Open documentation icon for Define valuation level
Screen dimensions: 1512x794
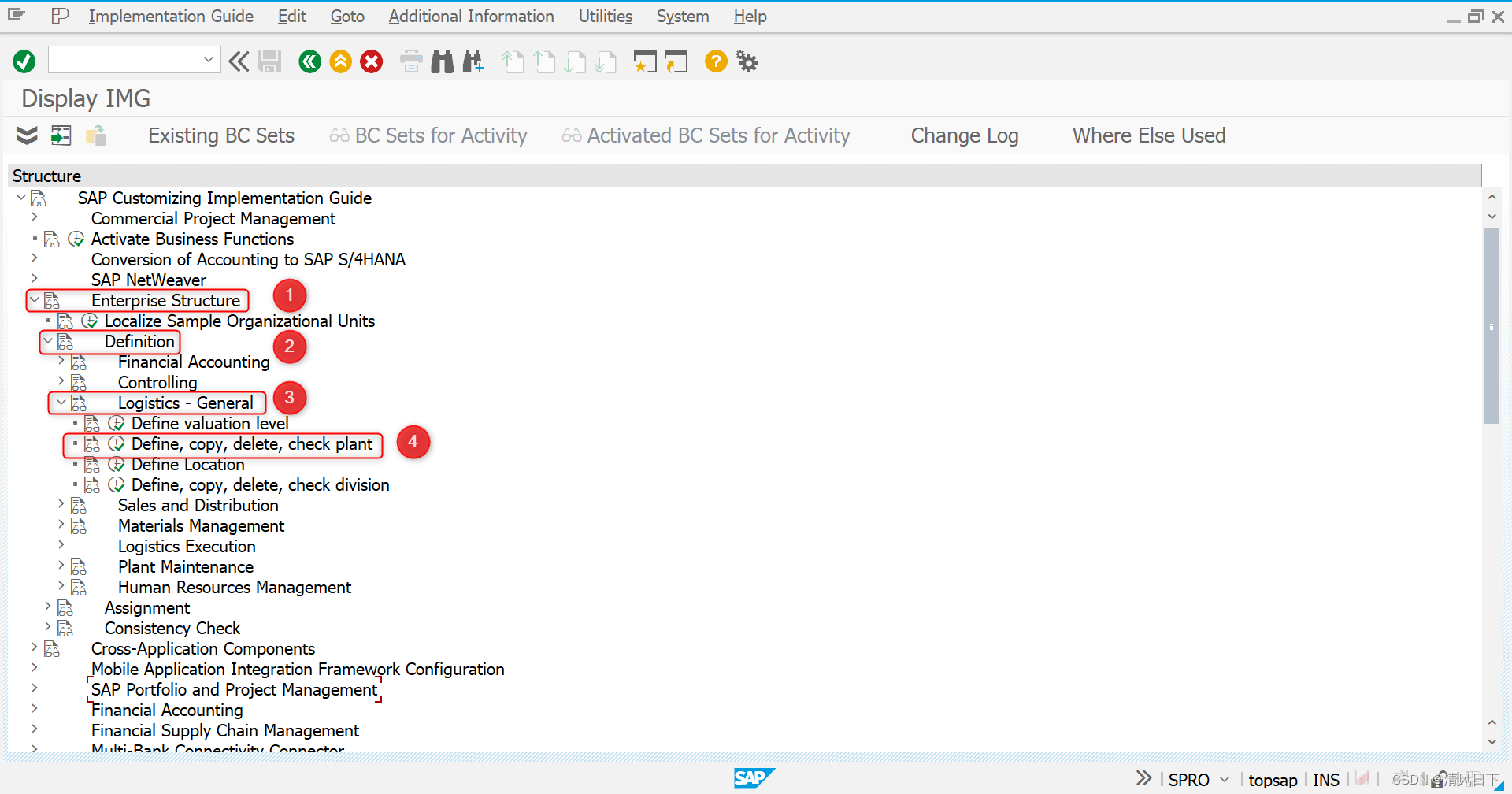point(92,424)
